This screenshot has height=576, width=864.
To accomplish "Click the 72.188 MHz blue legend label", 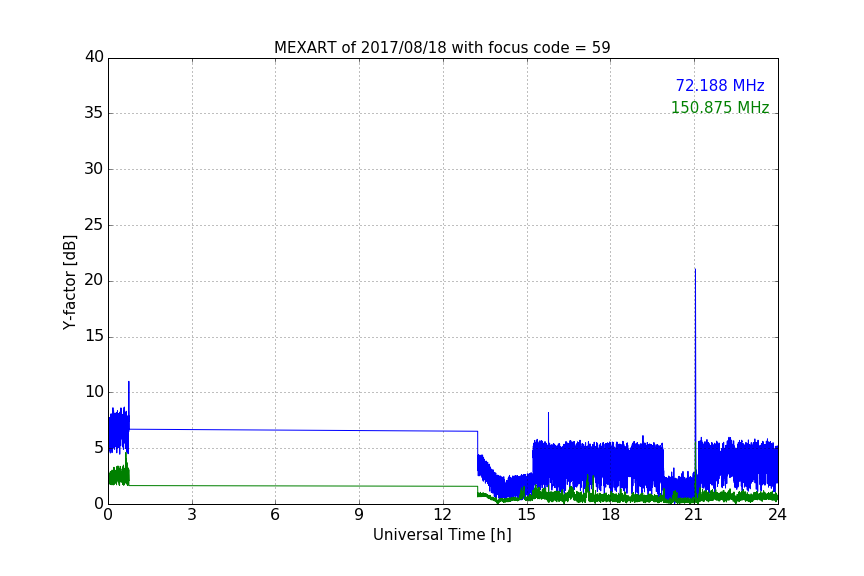I will click(x=720, y=85).
